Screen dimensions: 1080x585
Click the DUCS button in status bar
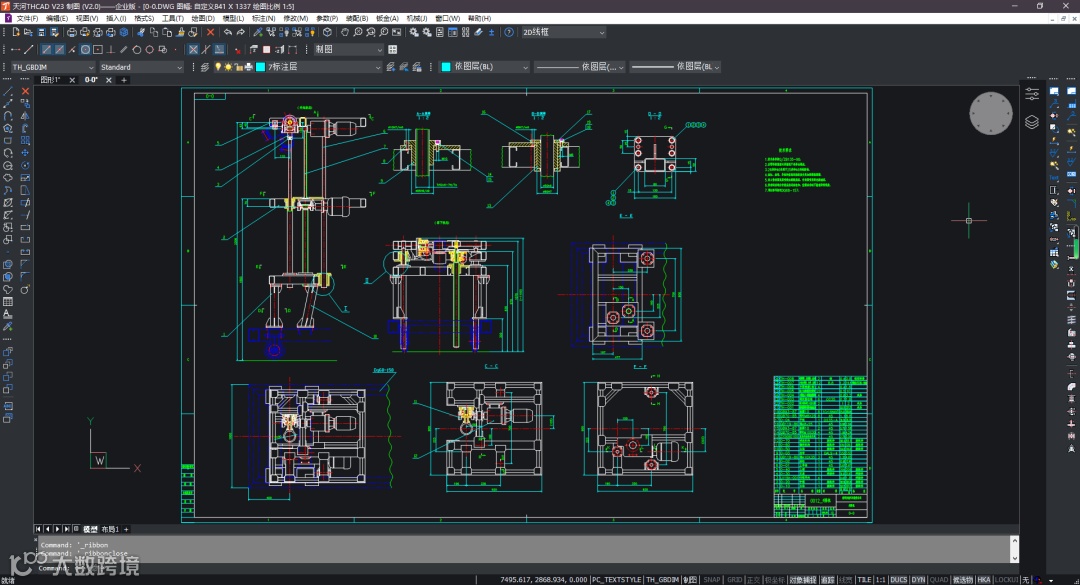click(899, 579)
